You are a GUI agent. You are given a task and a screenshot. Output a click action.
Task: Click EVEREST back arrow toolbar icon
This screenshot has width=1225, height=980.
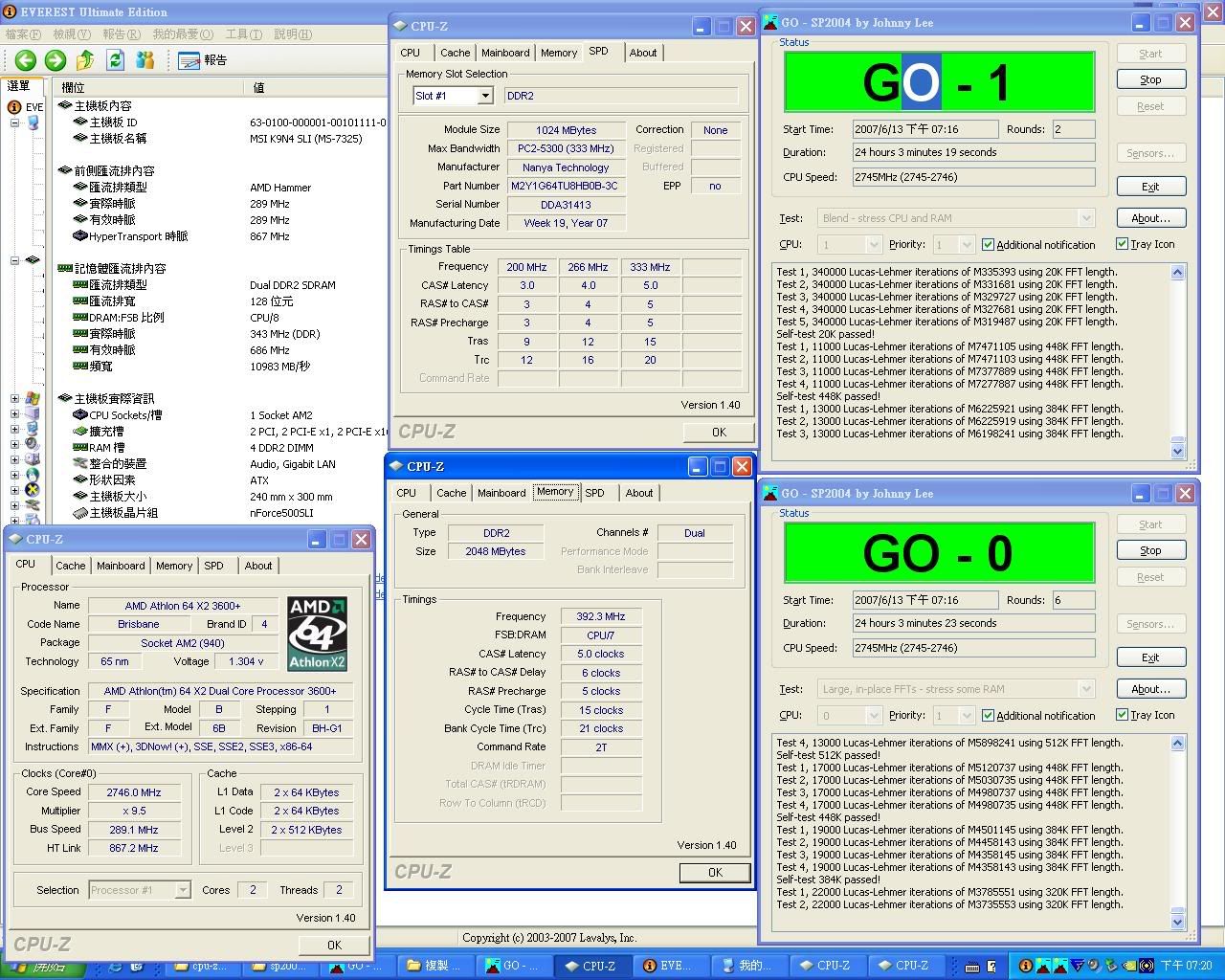tap(26, 60)
